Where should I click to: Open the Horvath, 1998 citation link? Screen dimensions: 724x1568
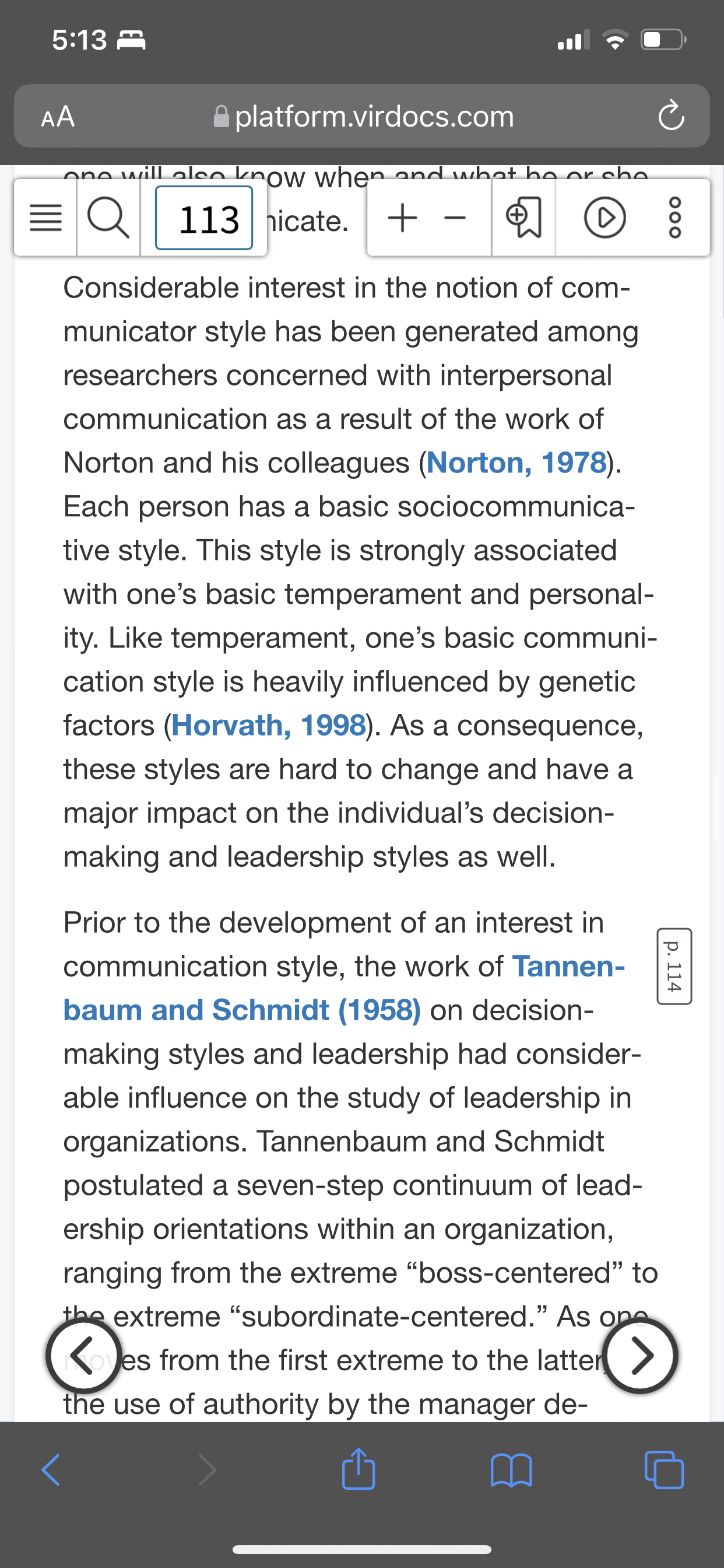[x=269, y=725]
